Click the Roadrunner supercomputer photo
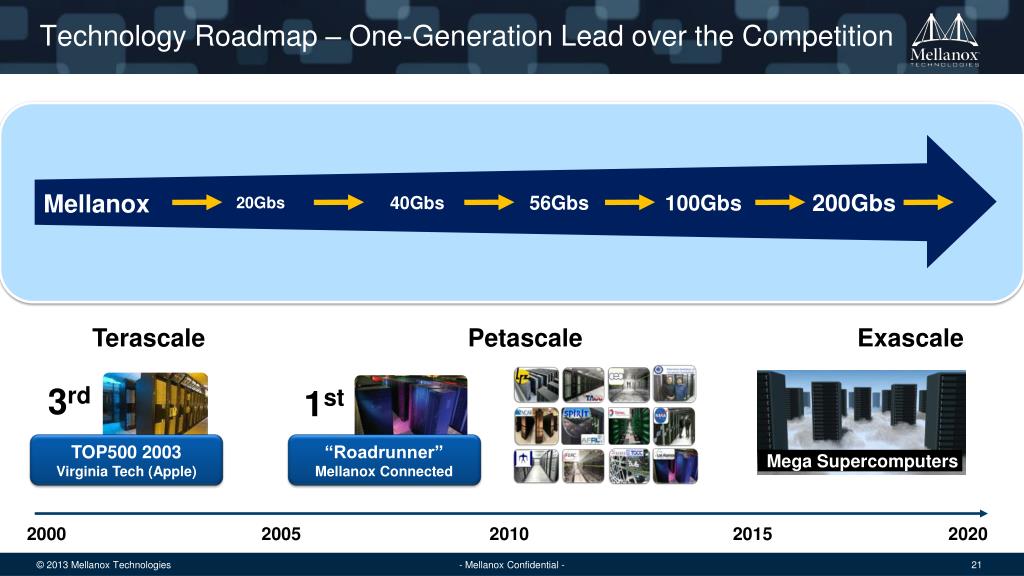This screenshot has height=576, width=1024. click(411, 405)
